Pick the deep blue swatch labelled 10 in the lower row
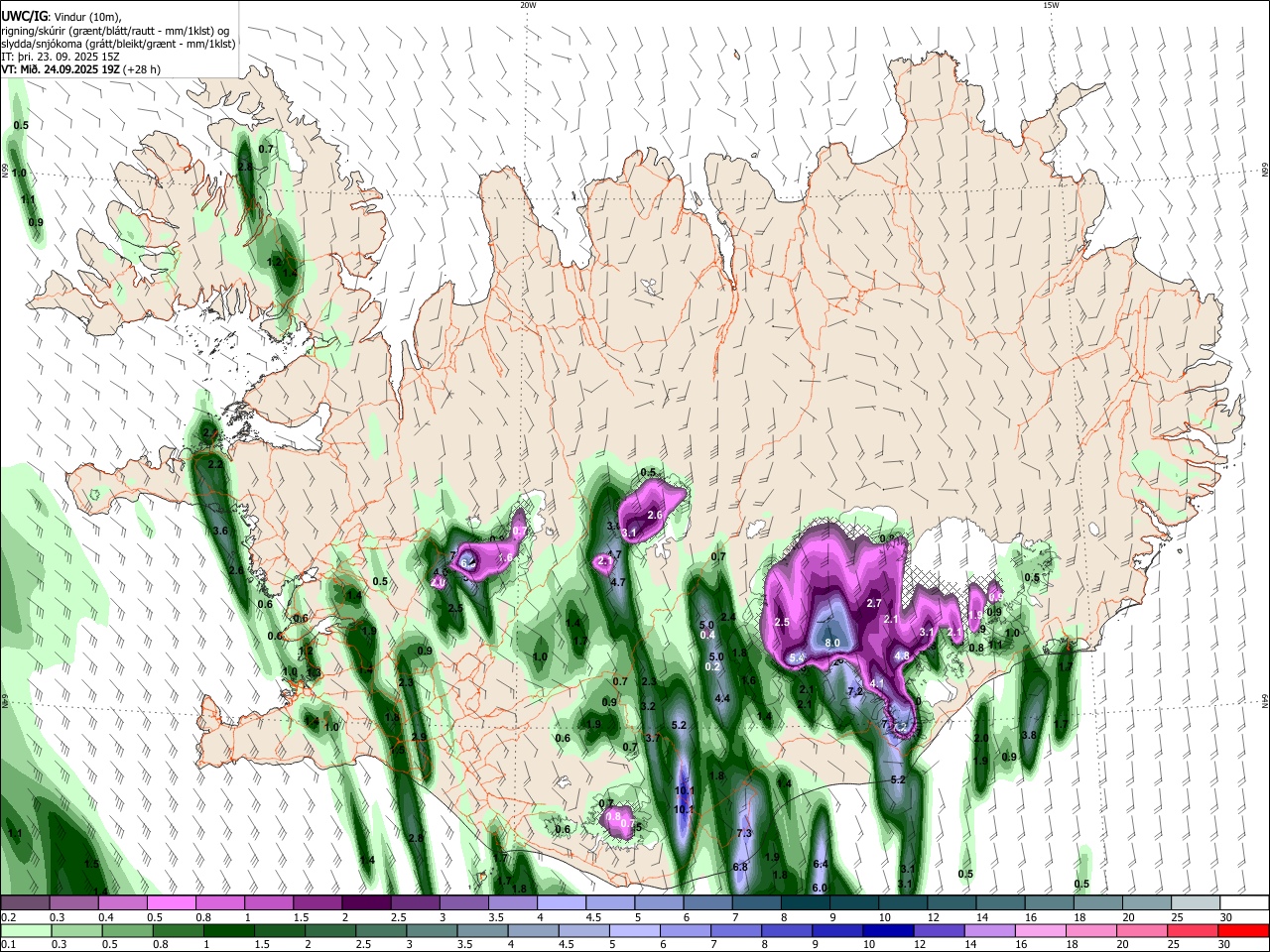Viewport: 1270px width, 952px height. point(887,930)
